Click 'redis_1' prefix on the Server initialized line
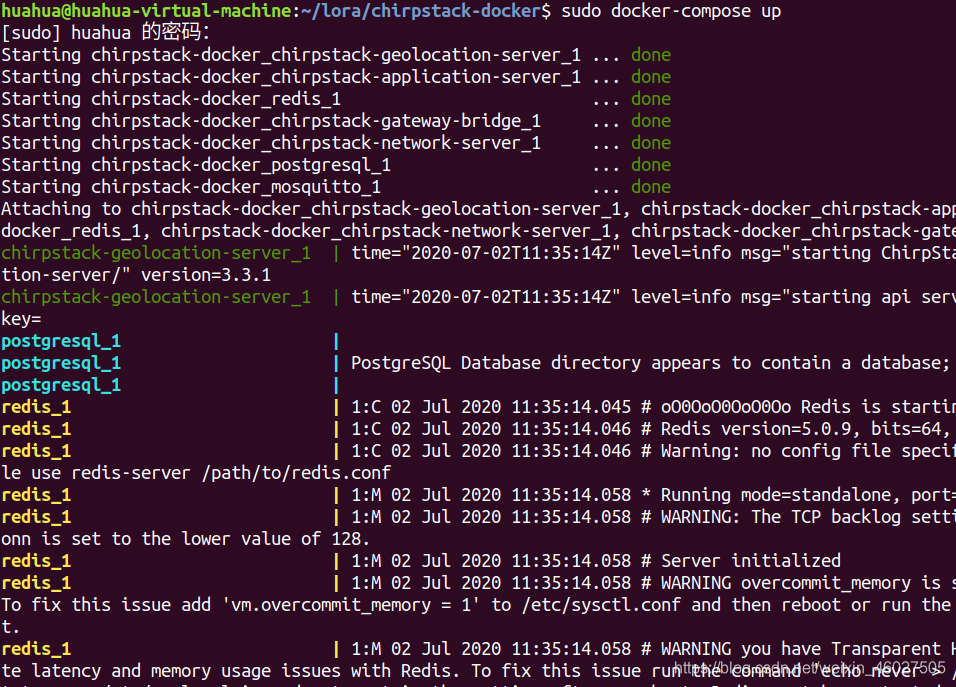The width and height of the screenshot is (956, 687). click(36, 561)
